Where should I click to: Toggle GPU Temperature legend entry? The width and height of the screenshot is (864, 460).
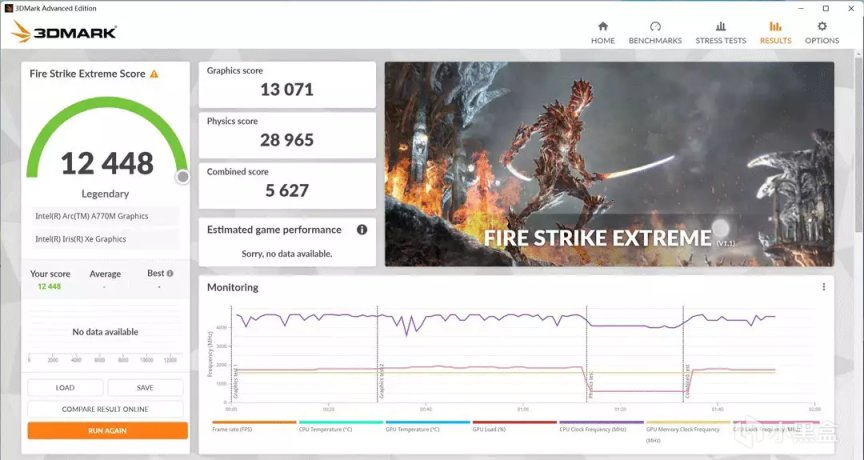(x=428, y=426)
